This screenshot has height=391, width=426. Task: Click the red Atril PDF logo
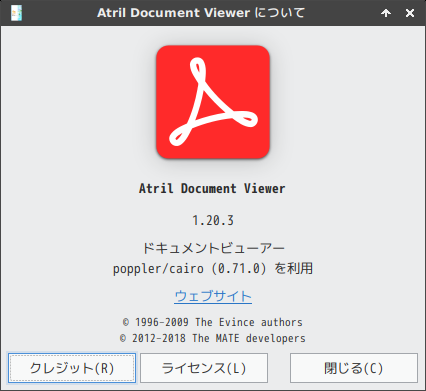click(213, 102)
